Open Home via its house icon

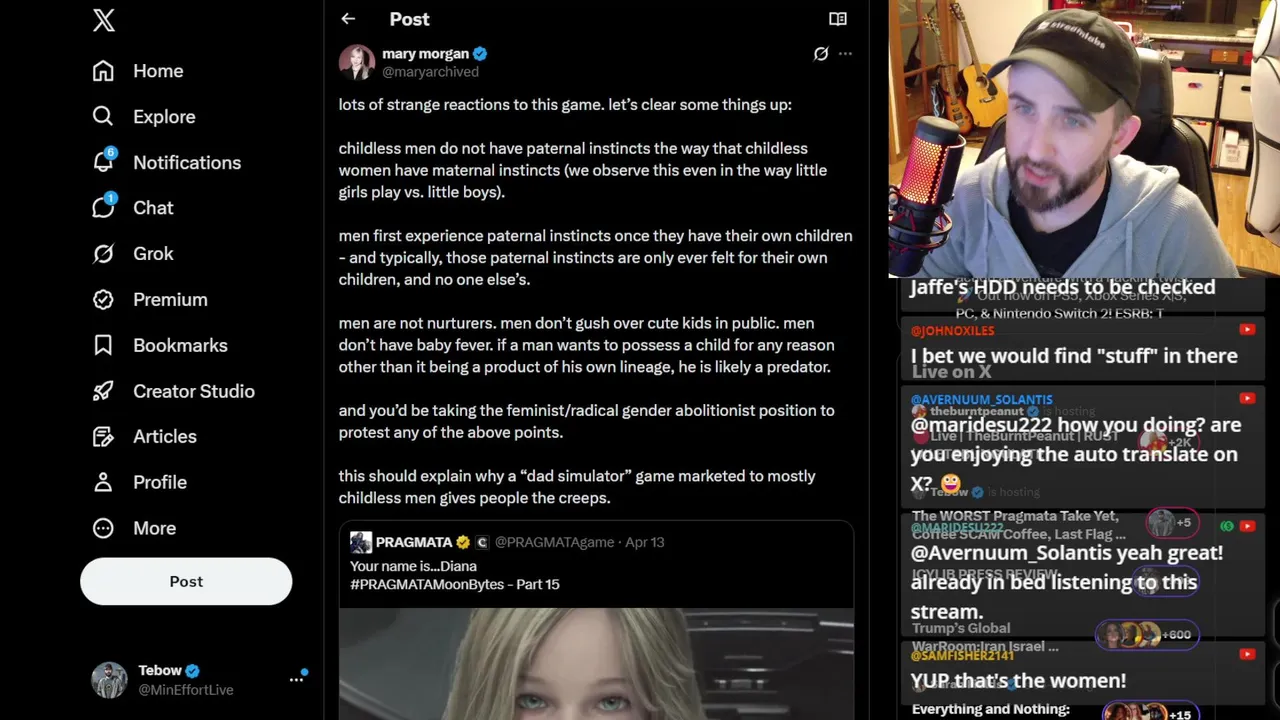pos(103,71)
